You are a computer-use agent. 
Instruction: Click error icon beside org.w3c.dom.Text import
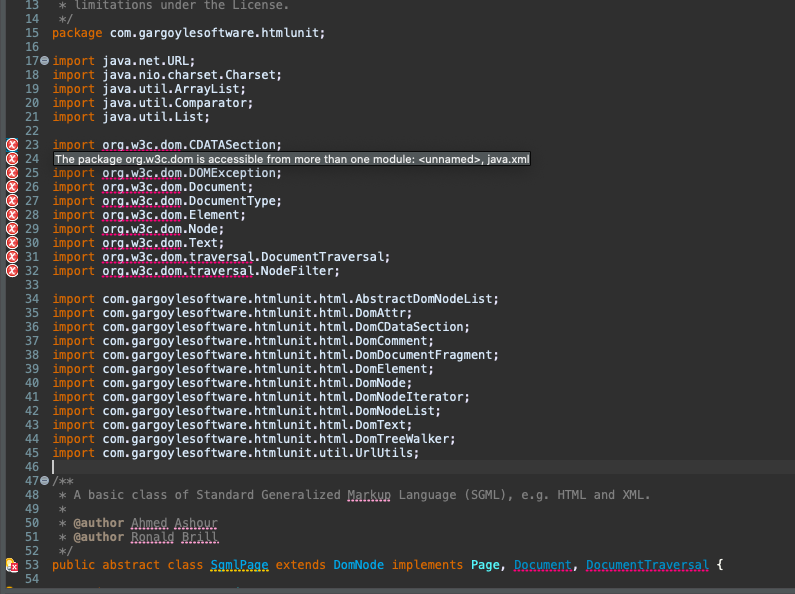click(x=12, y=243)
